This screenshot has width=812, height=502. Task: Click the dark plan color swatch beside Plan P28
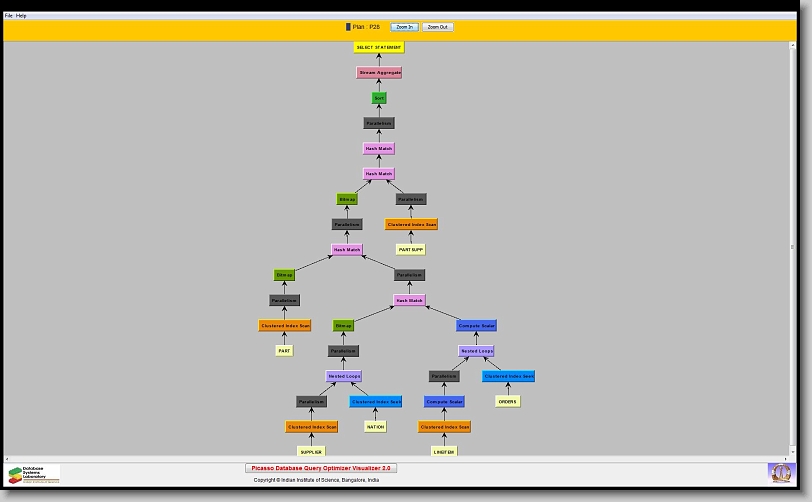348,27
